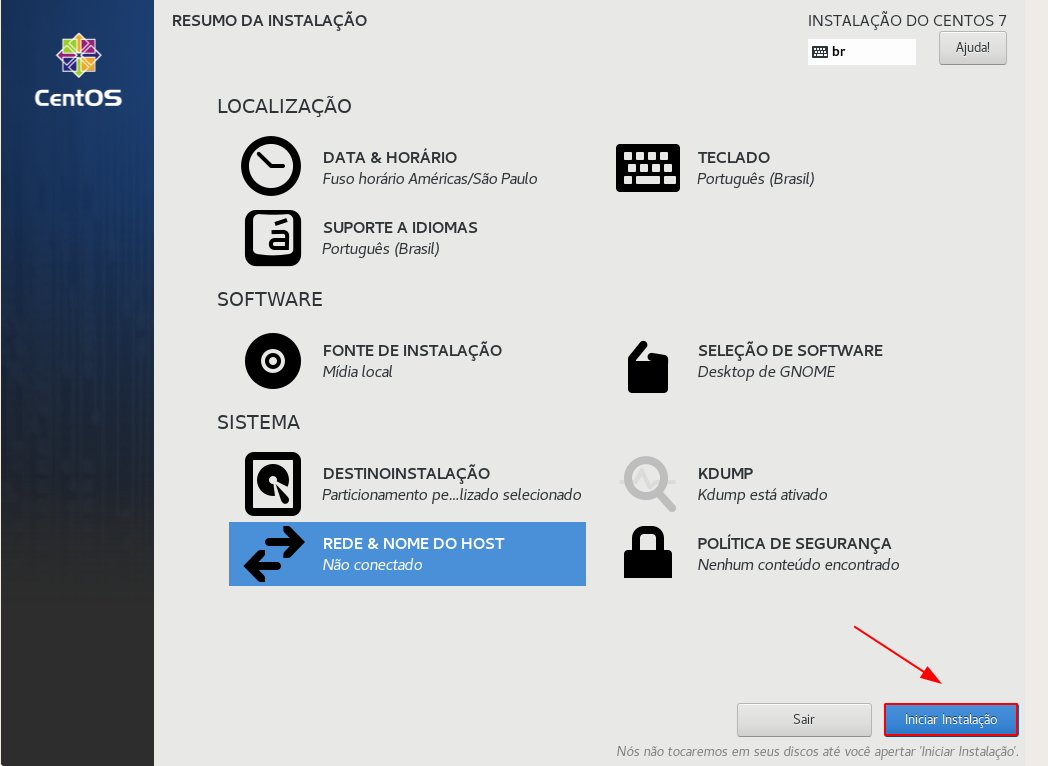1048x766 pixels.
Task: Open the SUPORTE A IDIOMAS label
Action: click(x=400, y=228)
